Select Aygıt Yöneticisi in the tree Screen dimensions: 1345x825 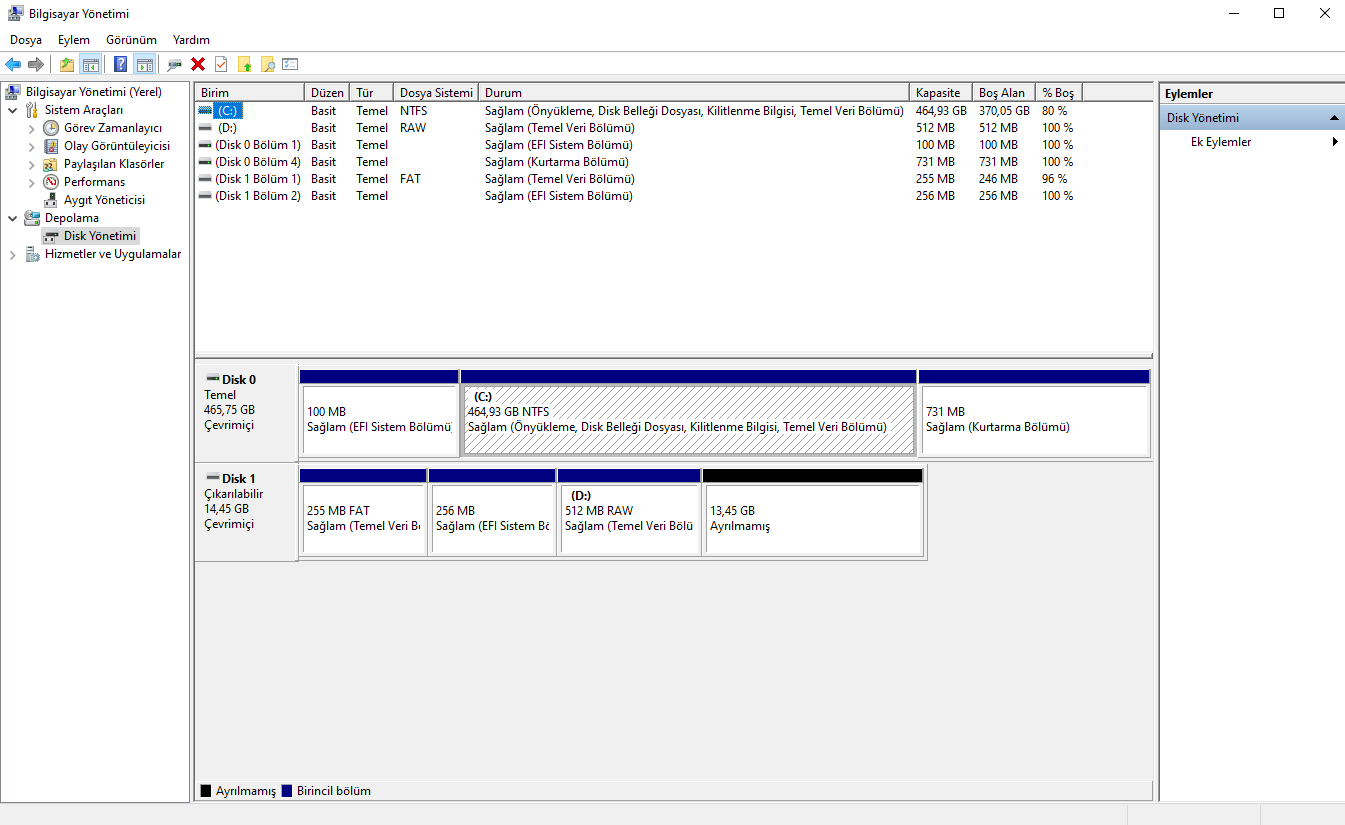point(104,200)
